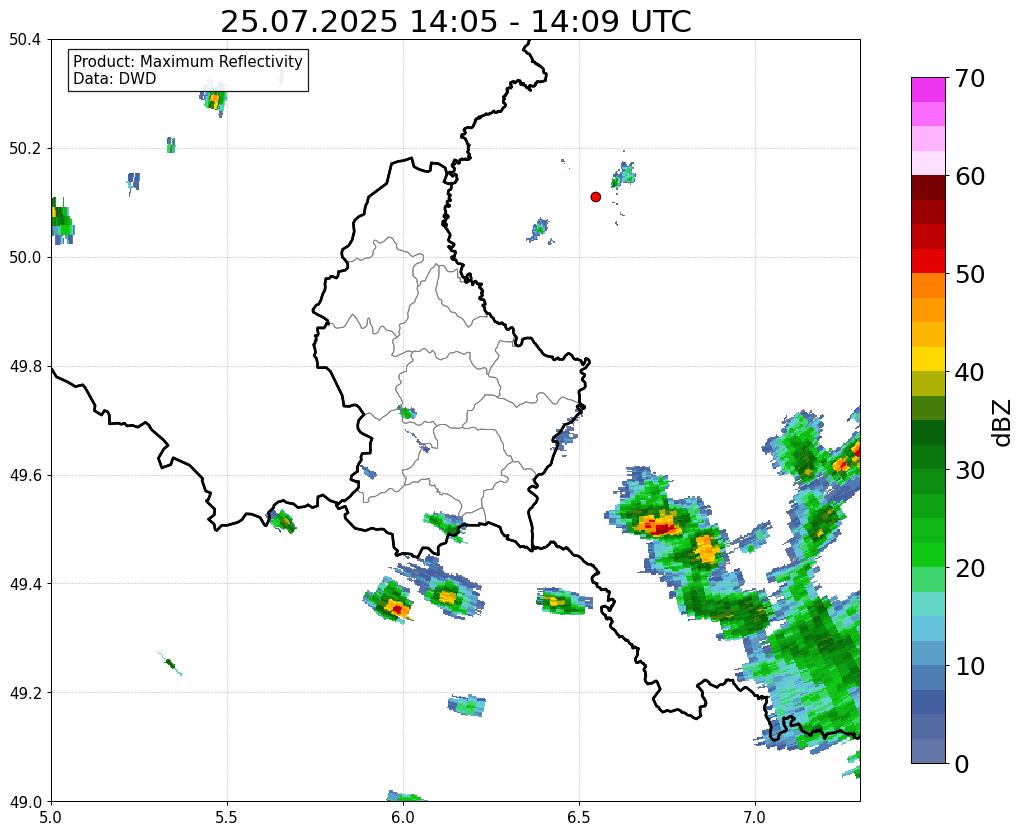Select the 'Product: Maximum Reflectivity' label
The height and width of the screenshot is (834, 1023).
(188, 61)
